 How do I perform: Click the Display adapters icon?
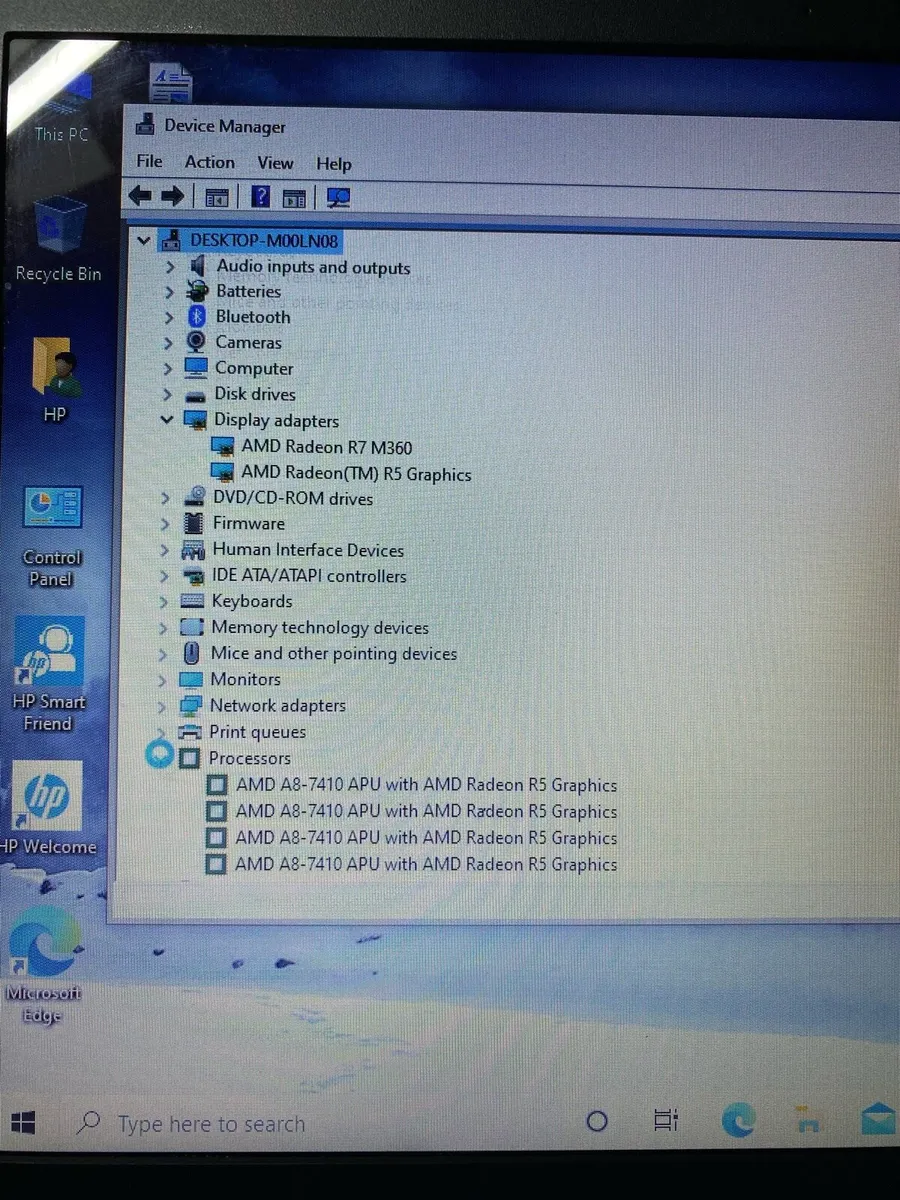(196, 420)
